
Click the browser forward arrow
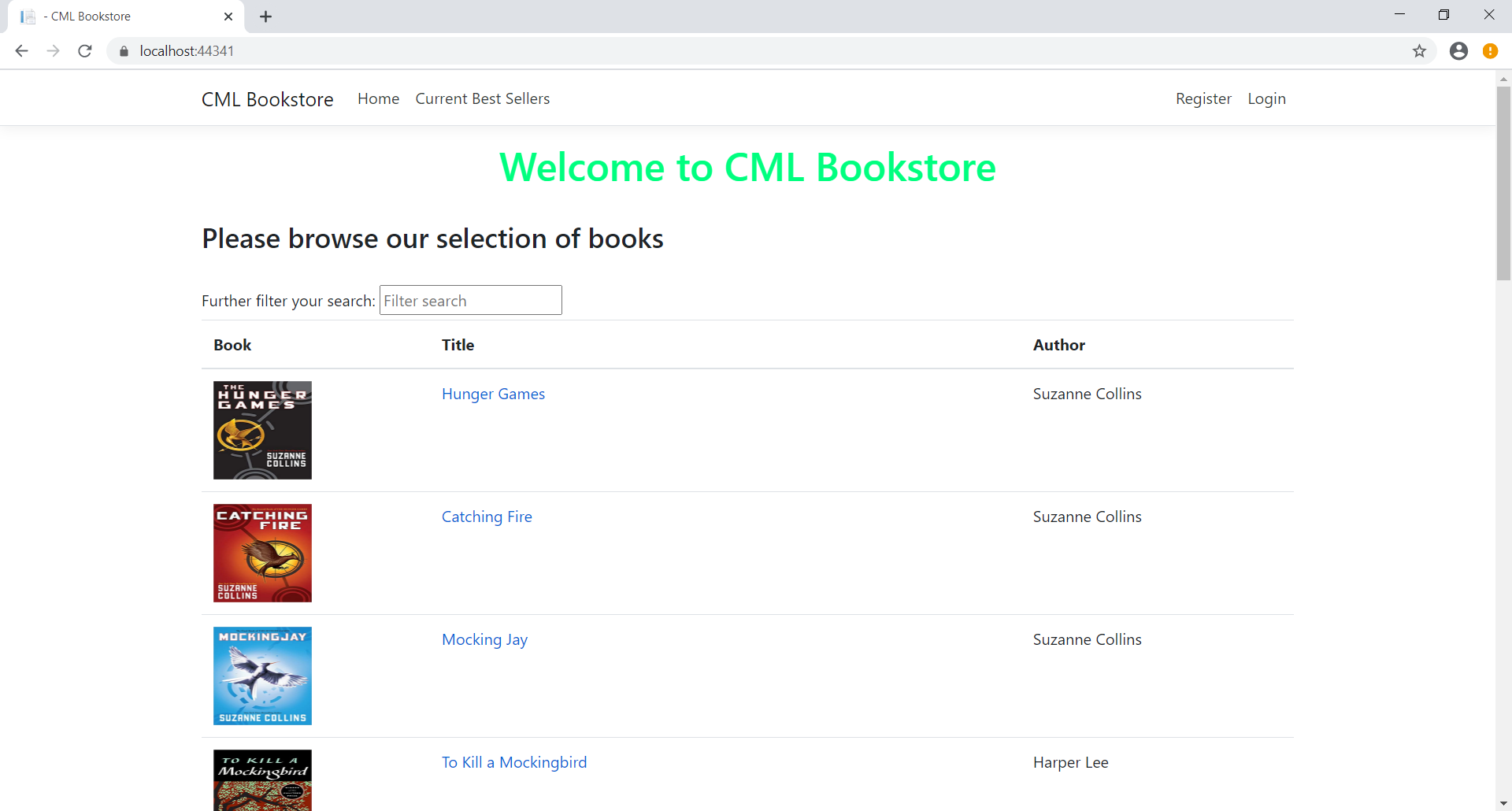(x=53, y=50)
